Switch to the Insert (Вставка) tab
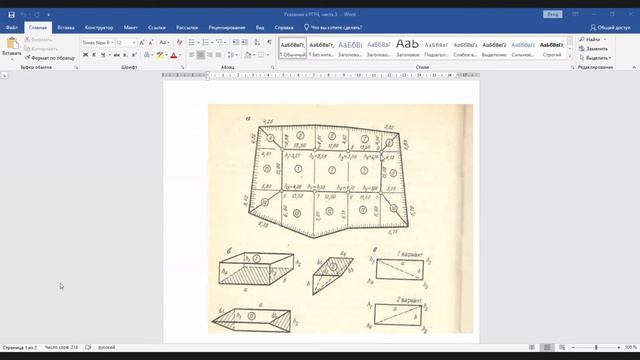The image size is (640, 360). coord(66,27)
